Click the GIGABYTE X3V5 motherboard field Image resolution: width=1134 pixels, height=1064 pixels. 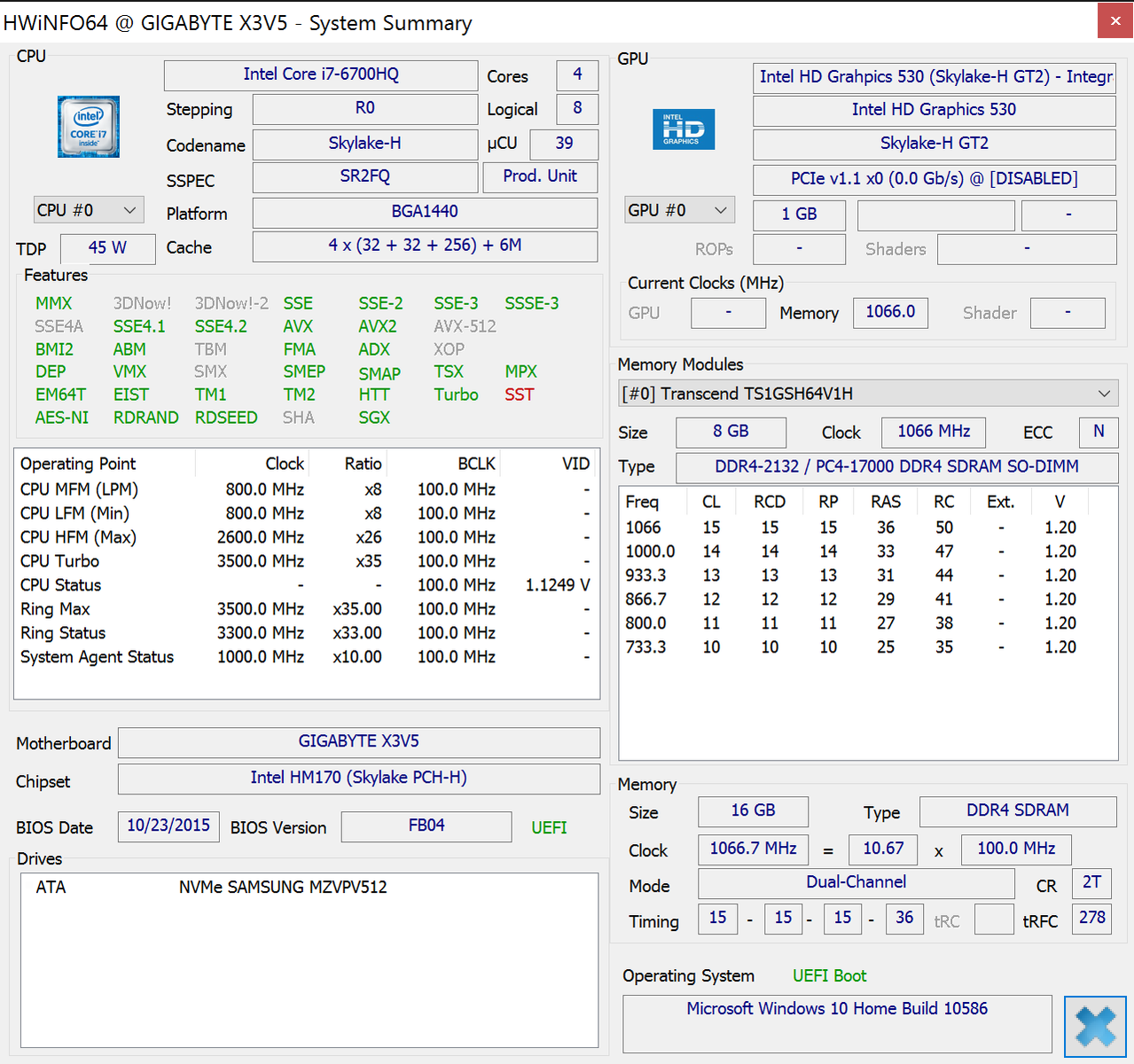(359, 742)
